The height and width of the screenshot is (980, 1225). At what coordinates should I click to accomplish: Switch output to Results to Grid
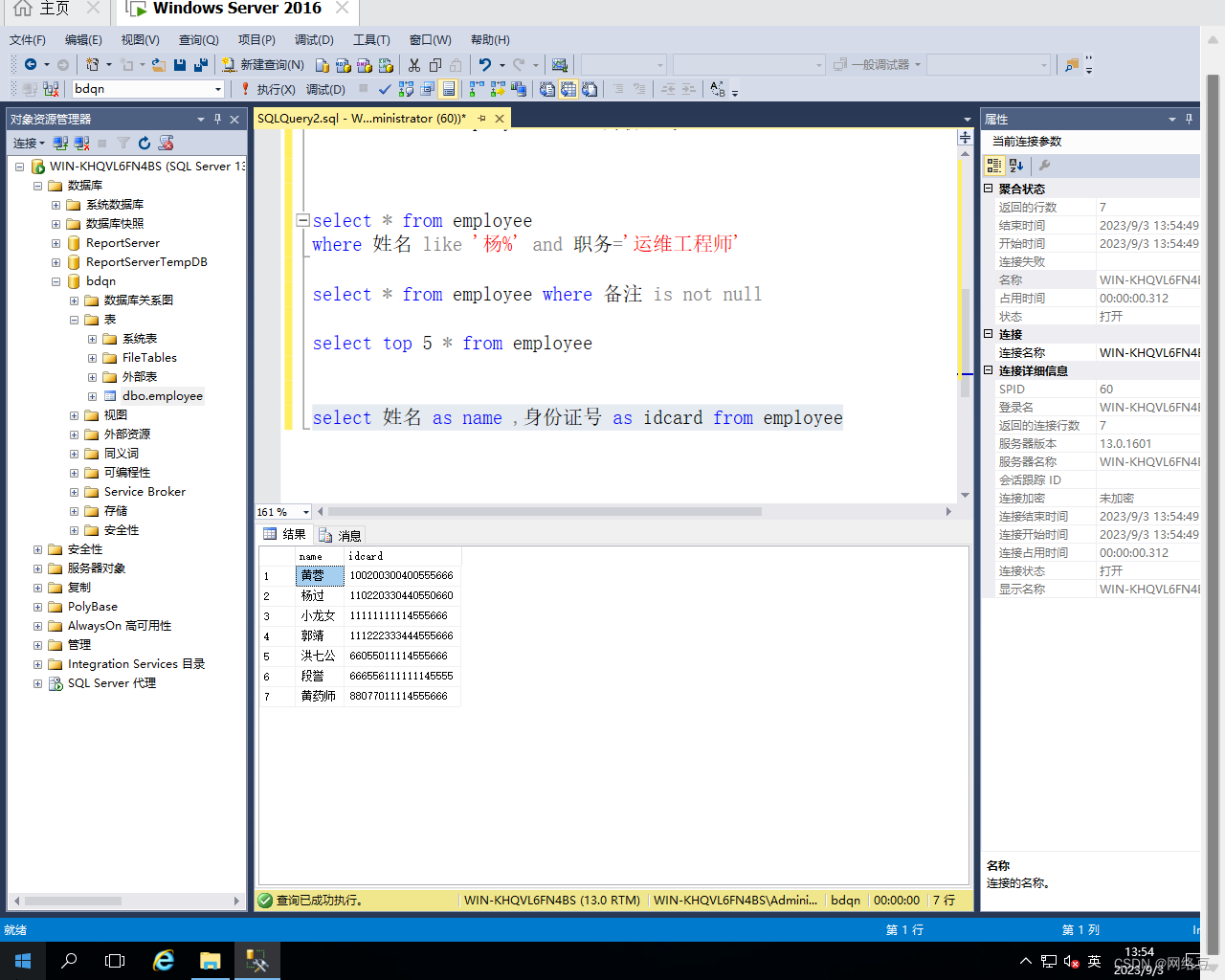(568, 89)
